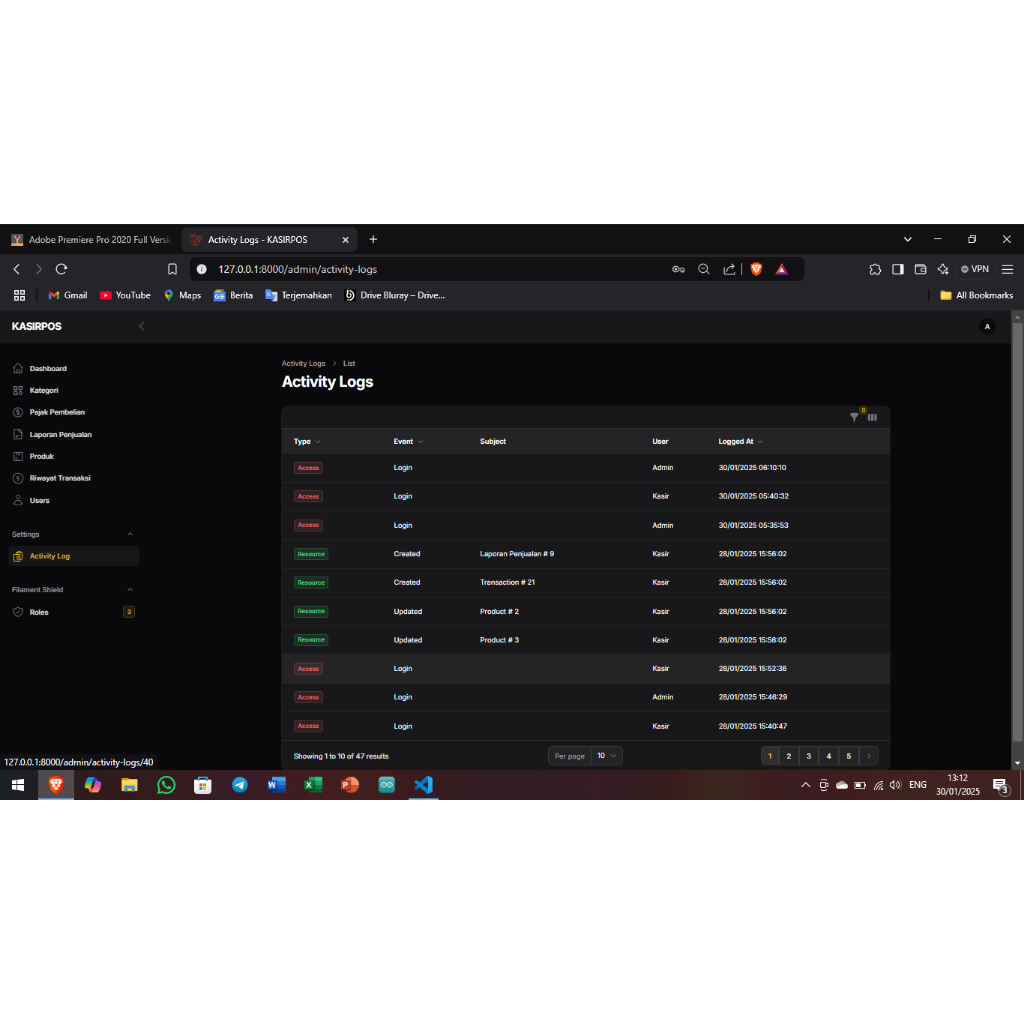This screenshot has width=1024, height=1024.
Task: Open the tab search dropdown arrow
Action: click(x=907, y=240)
